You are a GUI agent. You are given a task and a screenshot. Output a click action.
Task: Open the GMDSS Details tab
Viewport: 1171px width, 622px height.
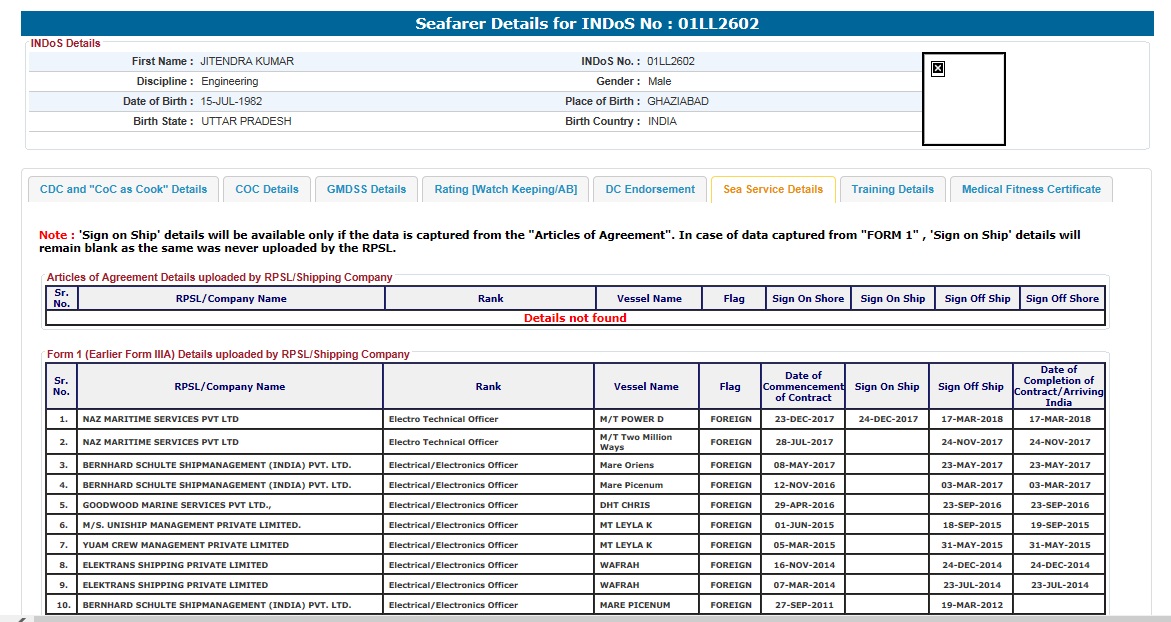[x=367, y=189]
